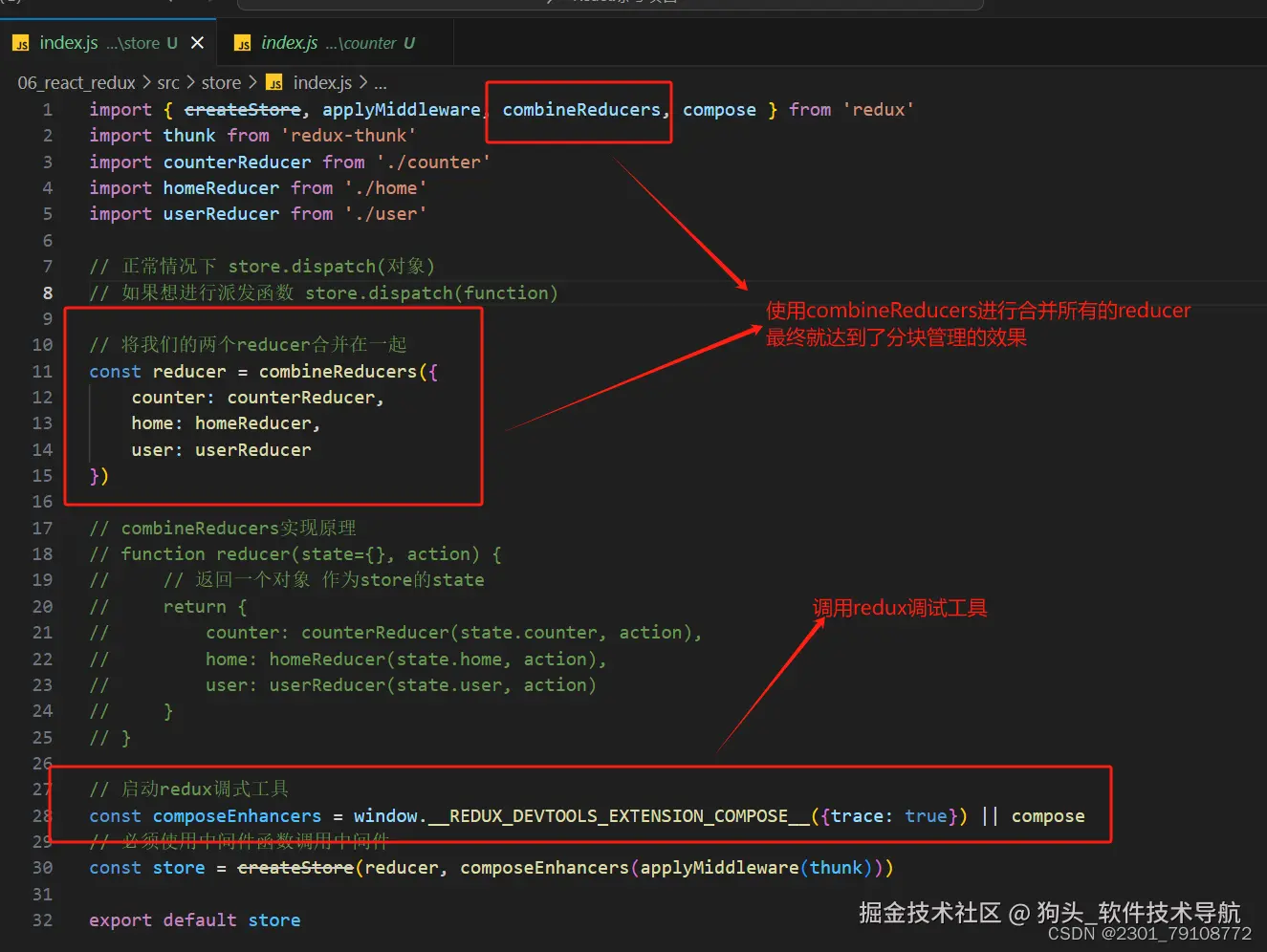The height and width of the screenshot is (952, 1267).
Task: Click userReducer import identifier
Action: (221, 214)
